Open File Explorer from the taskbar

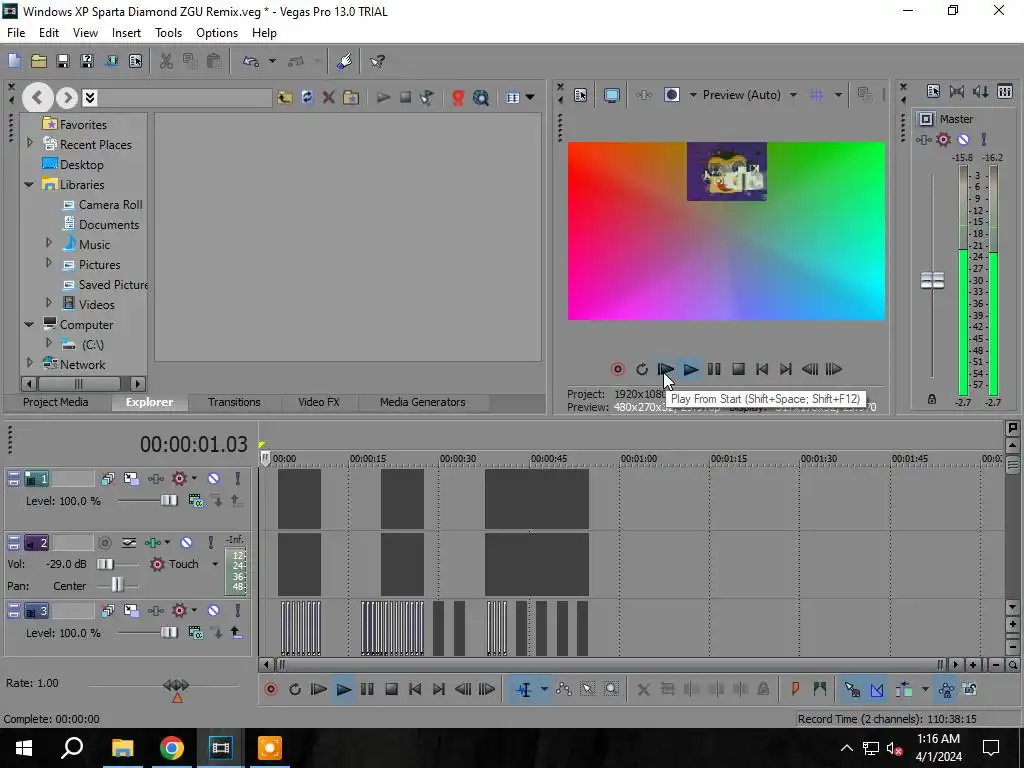(122, 748)
